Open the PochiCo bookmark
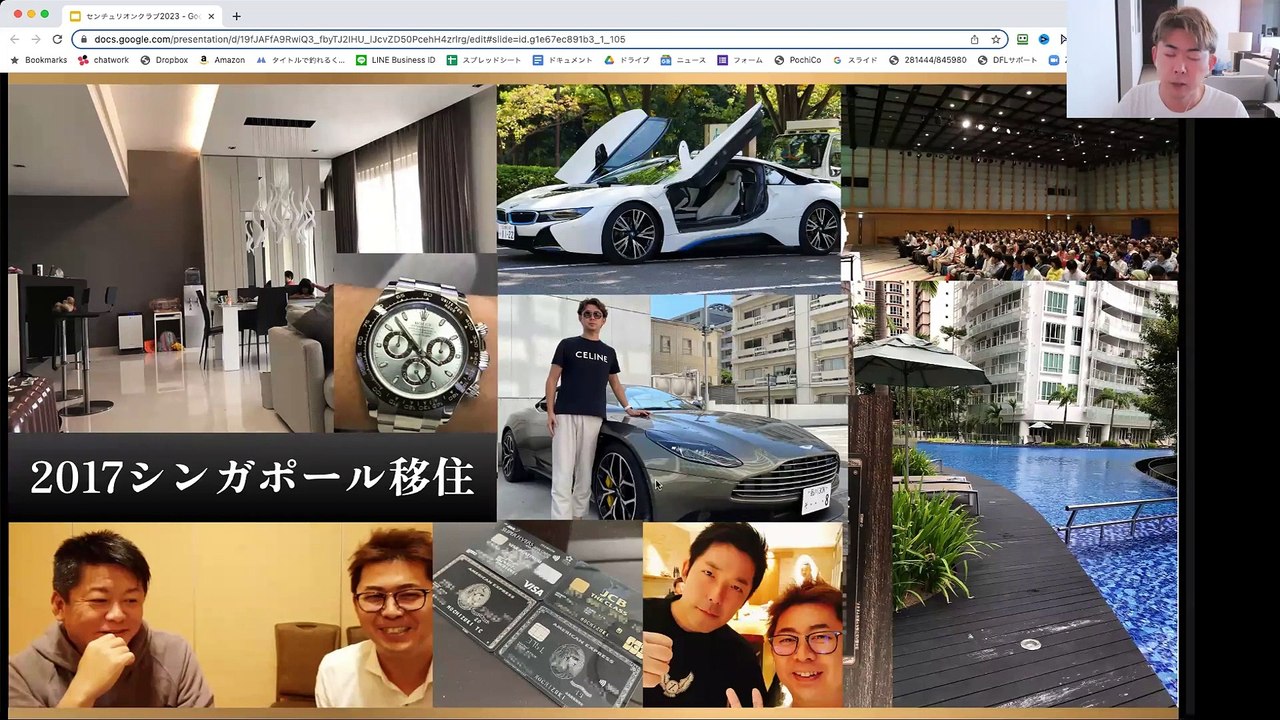The height and width of the screenshot is (720, 1280). pyautogui.click(x=798, y=60)
